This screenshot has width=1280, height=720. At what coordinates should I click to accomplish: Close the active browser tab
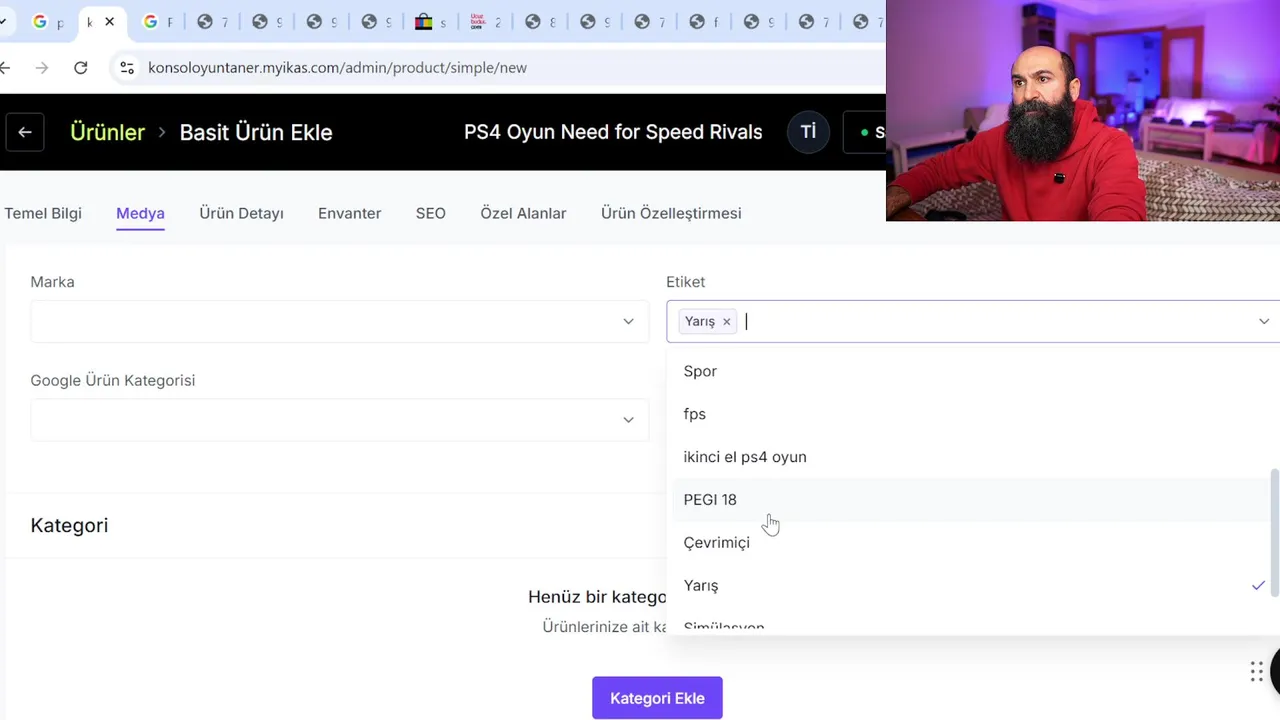click(109, 21)
